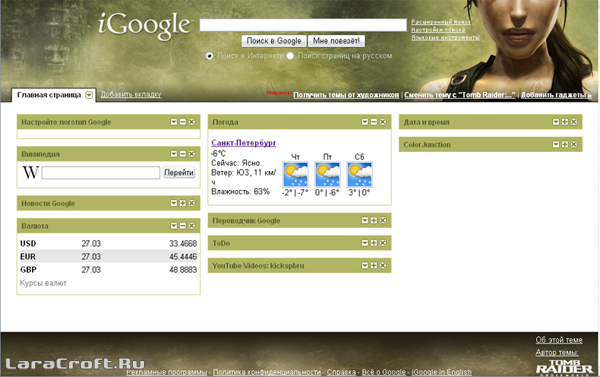The height and width of the screenshot is (377, 600).
Task: Click the Поиск в Google button
Action: tap(274, 41)
